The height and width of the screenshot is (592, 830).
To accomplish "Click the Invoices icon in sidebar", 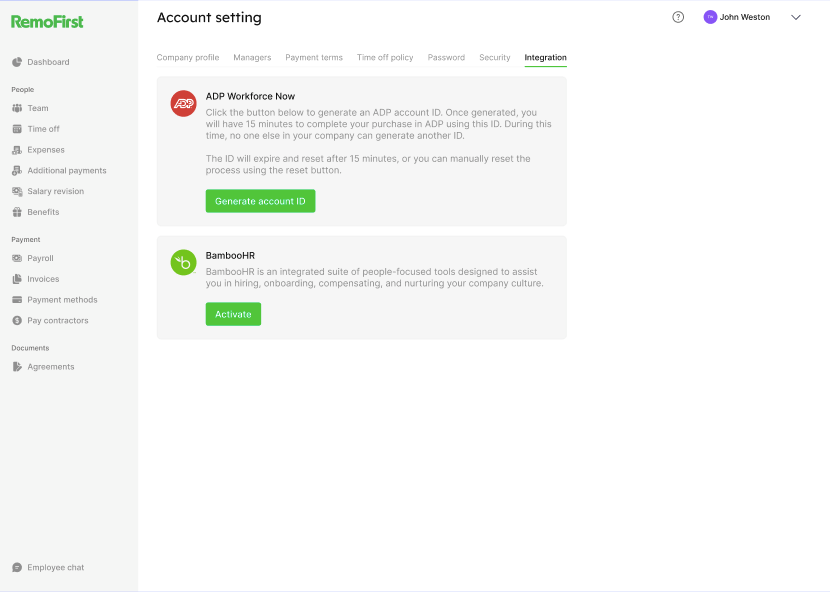I will click(x=17, y=279).
